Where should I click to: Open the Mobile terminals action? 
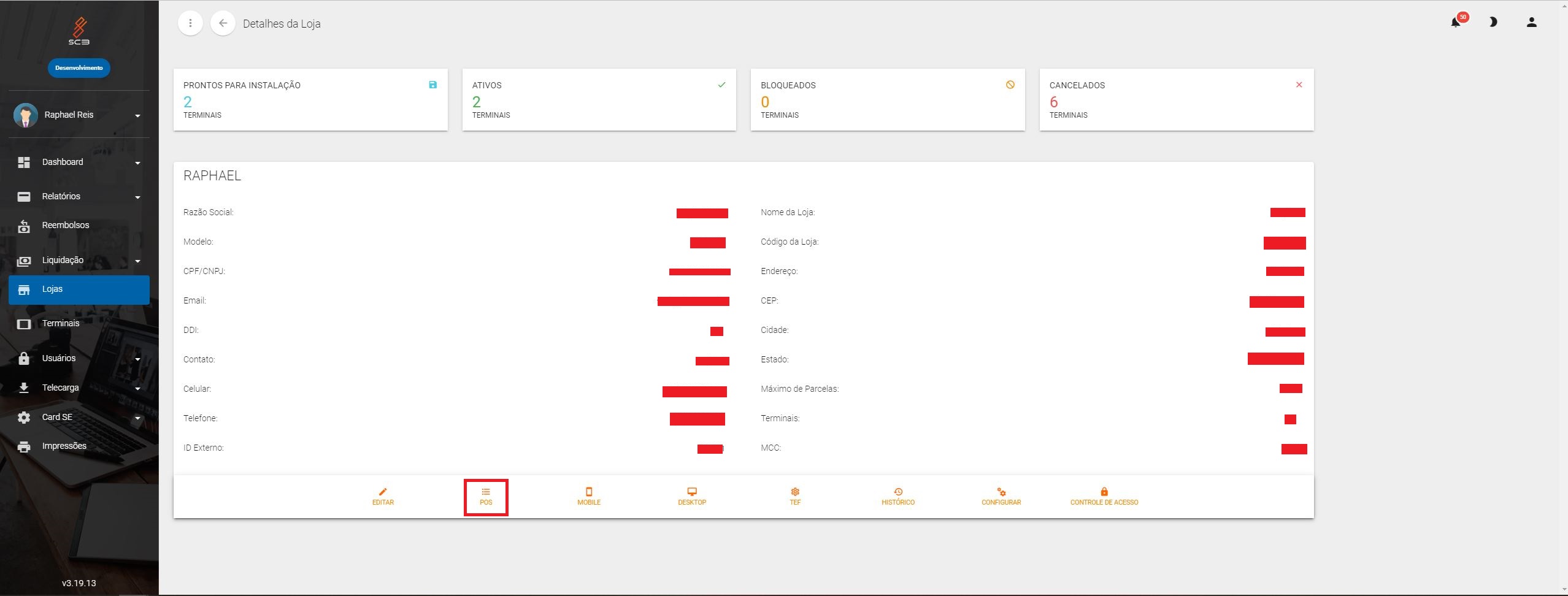[x=589, y=497]
